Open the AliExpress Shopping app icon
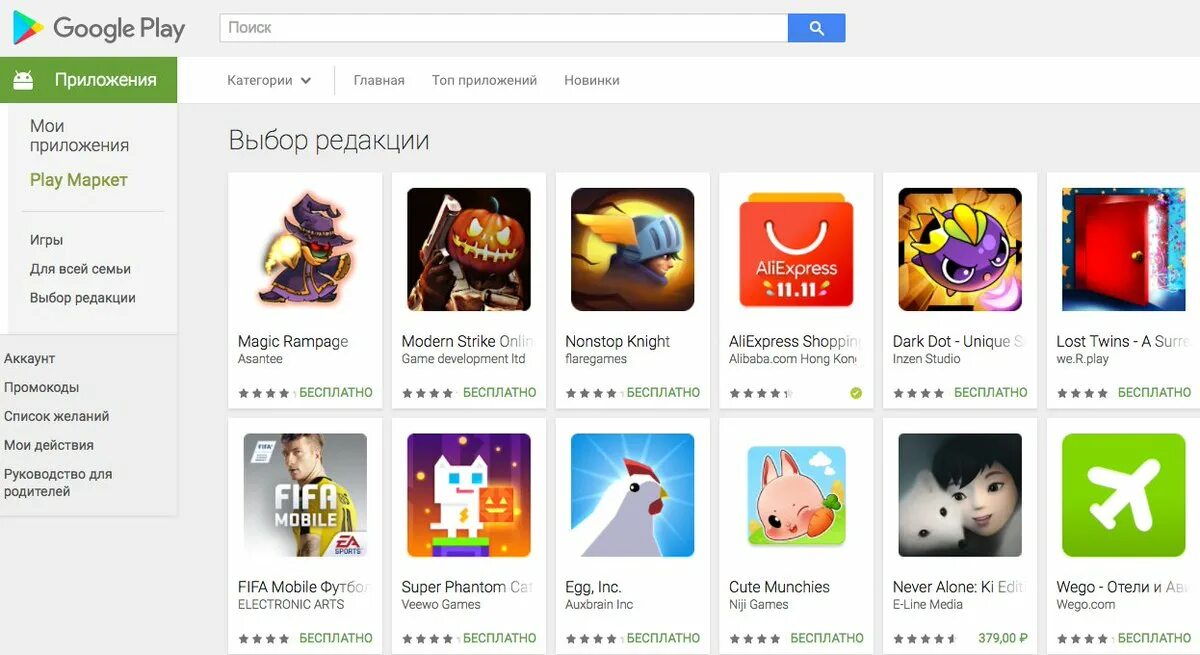The width and height of the screenshot is (1200, 655). (x=796, y=249)
